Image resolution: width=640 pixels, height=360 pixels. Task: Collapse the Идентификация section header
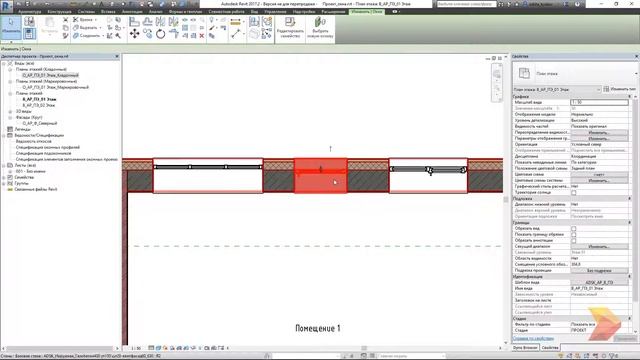[x=630, y=276]
